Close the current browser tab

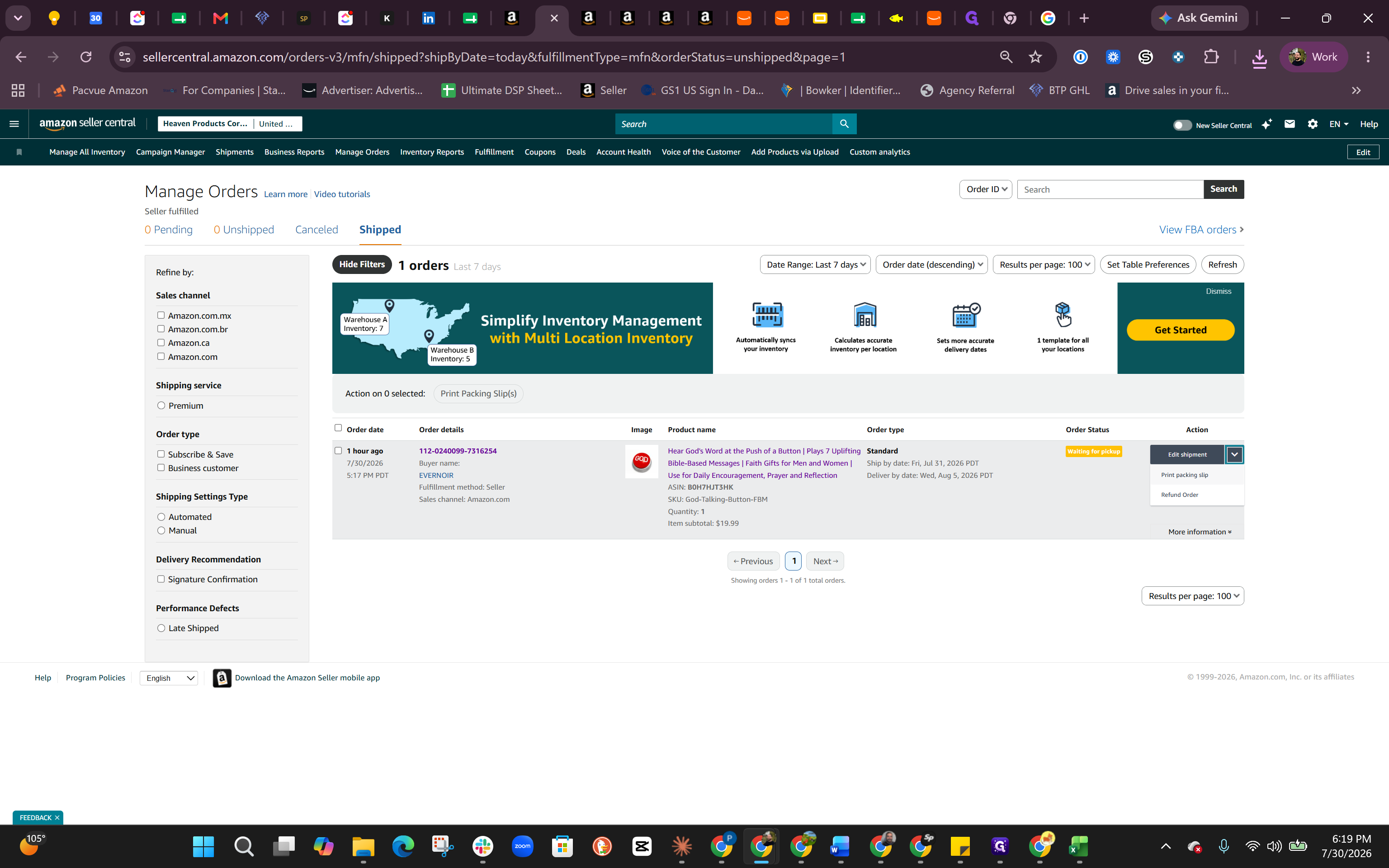pos(554,19)
